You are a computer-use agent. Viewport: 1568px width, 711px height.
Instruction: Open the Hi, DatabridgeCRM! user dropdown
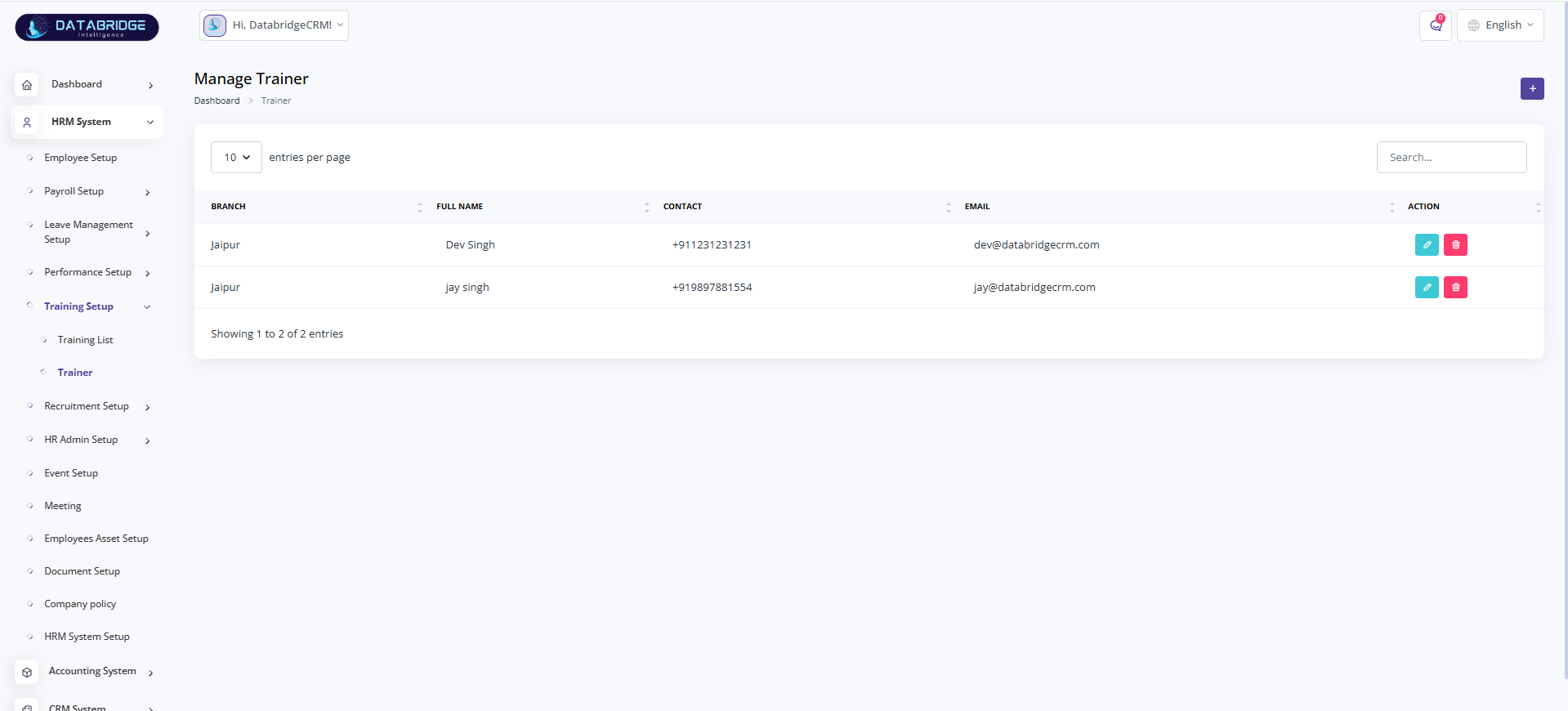click(275, 25)
